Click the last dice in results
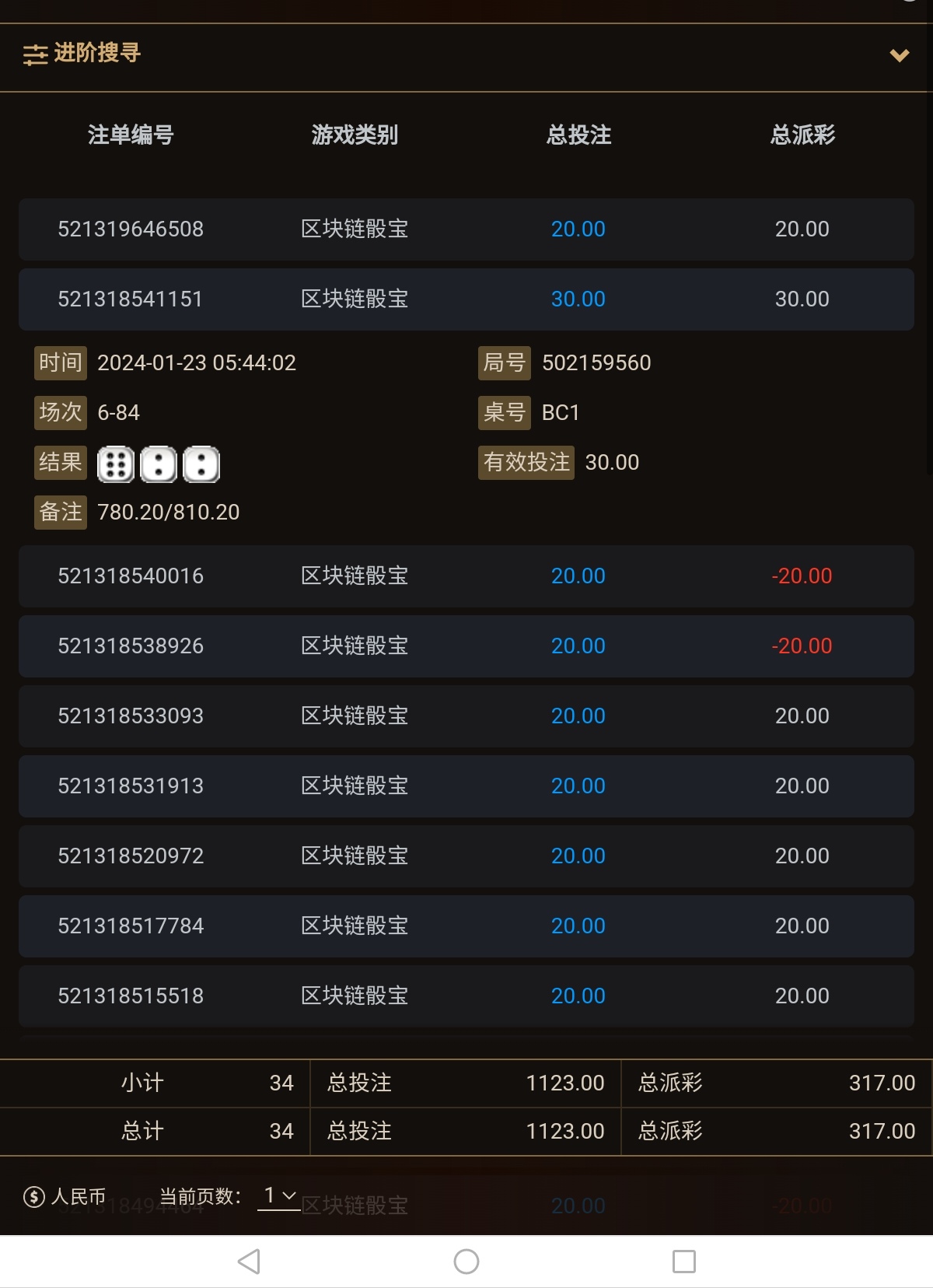 click(x=201, y=464)
